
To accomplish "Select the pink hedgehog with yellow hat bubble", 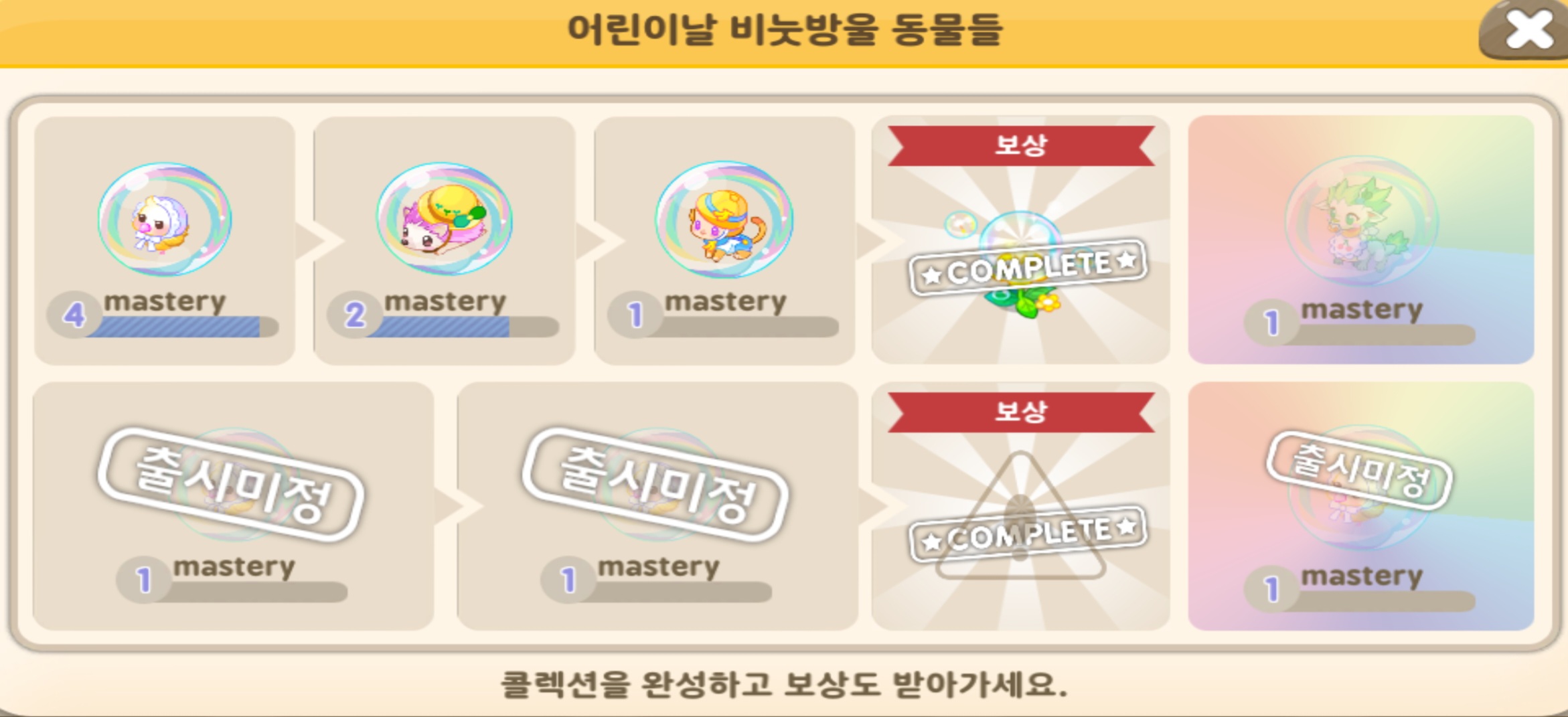I will 445,218.
